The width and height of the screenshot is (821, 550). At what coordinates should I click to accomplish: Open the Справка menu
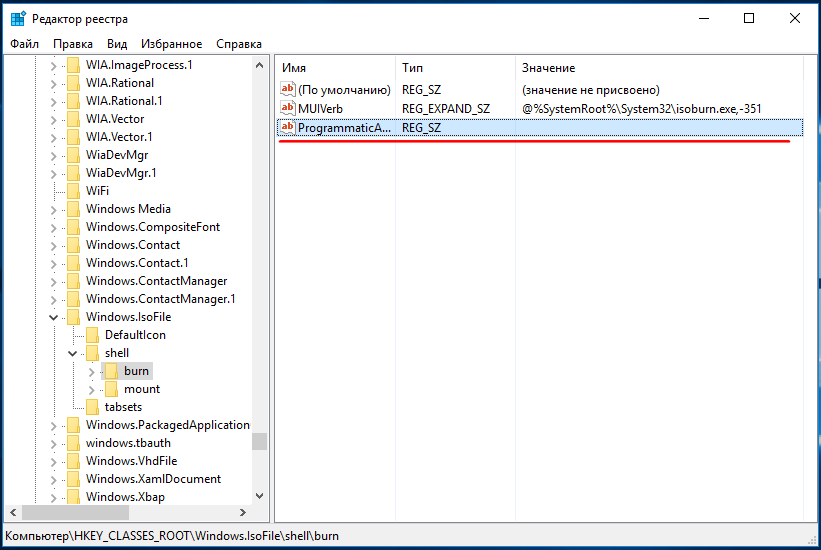pos(239,44)
